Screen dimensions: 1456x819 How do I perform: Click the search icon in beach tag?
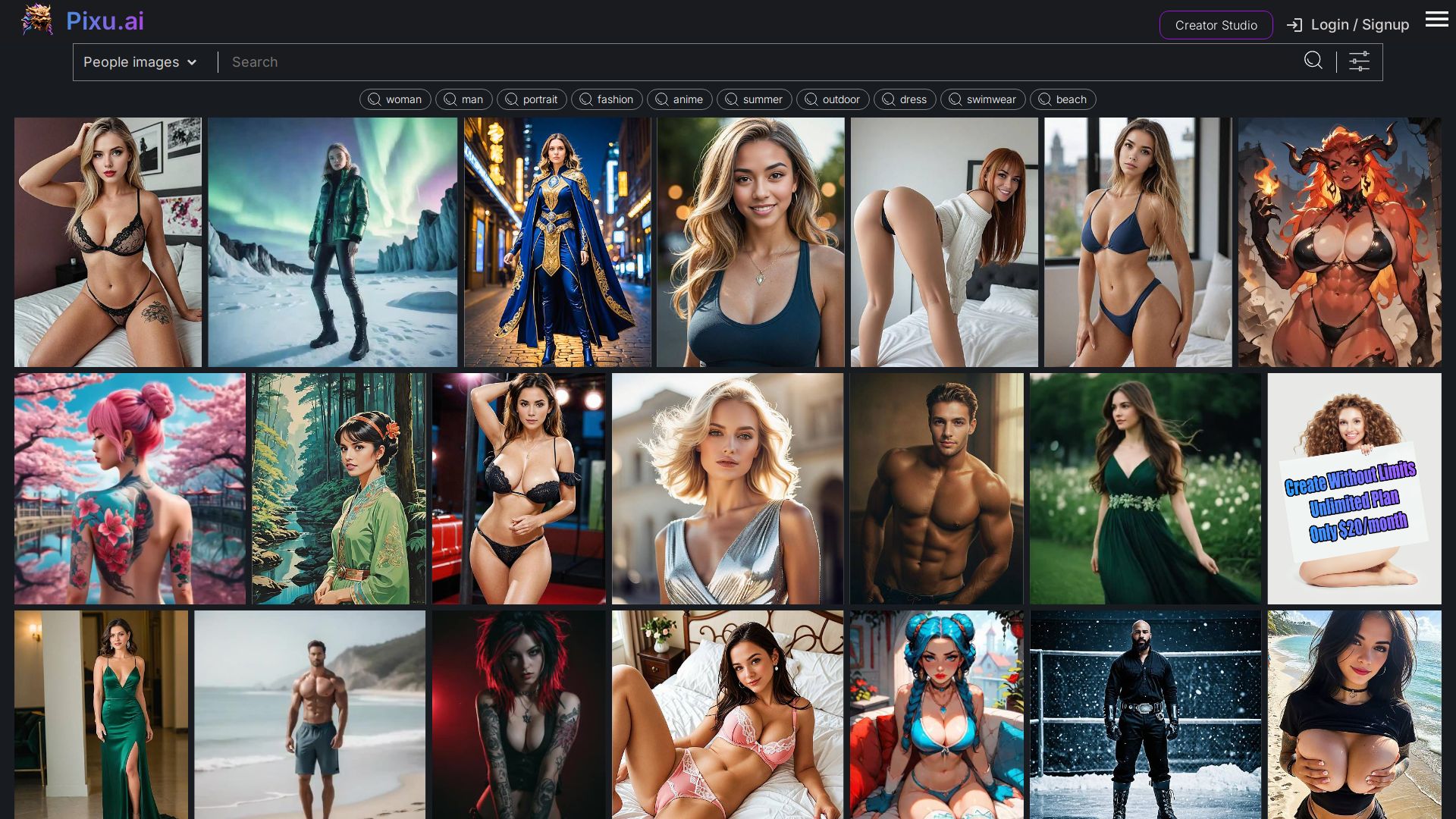[x=1044, y=99]
